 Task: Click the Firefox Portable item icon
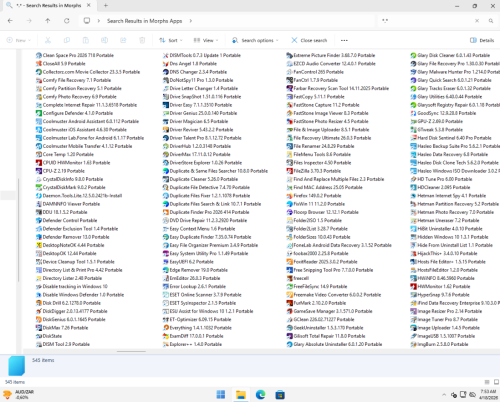pos(289,196)
